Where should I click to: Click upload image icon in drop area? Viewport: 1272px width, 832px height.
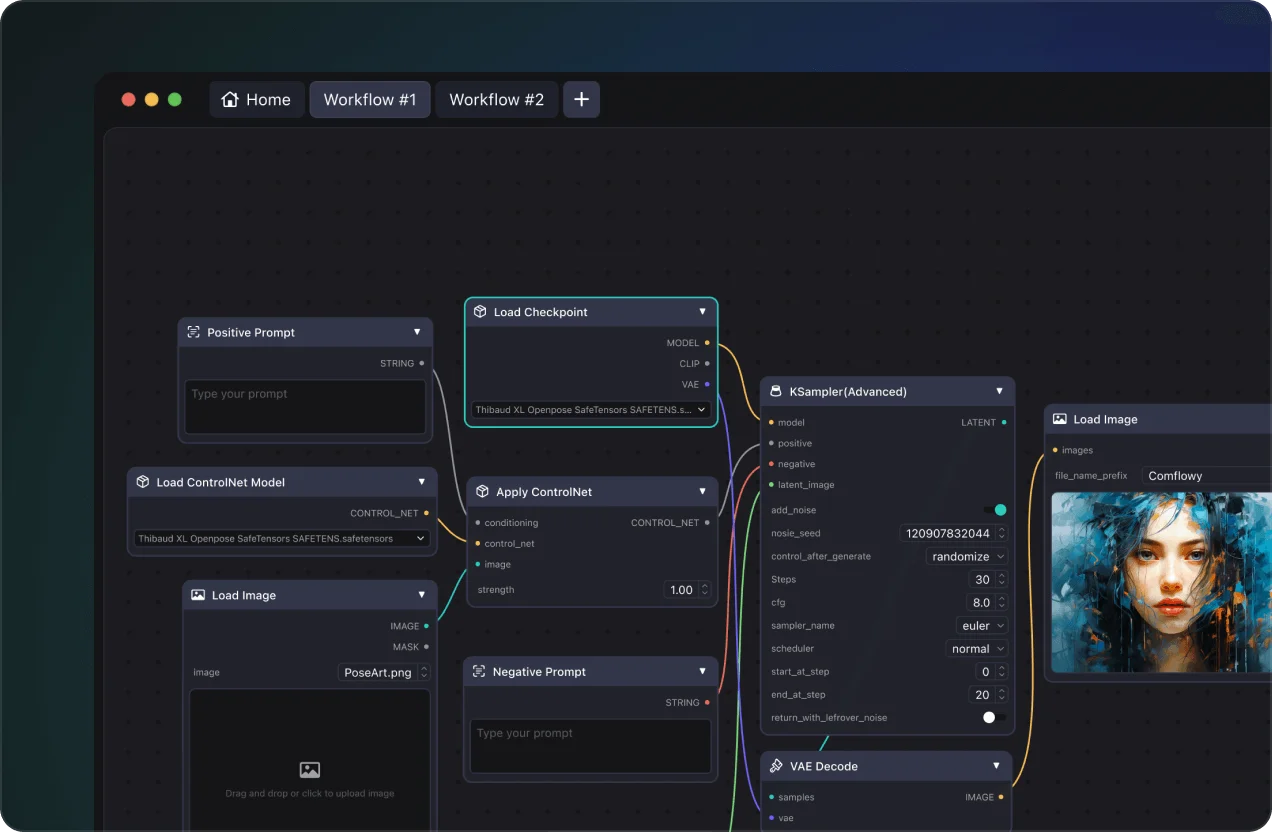(310, 770)
